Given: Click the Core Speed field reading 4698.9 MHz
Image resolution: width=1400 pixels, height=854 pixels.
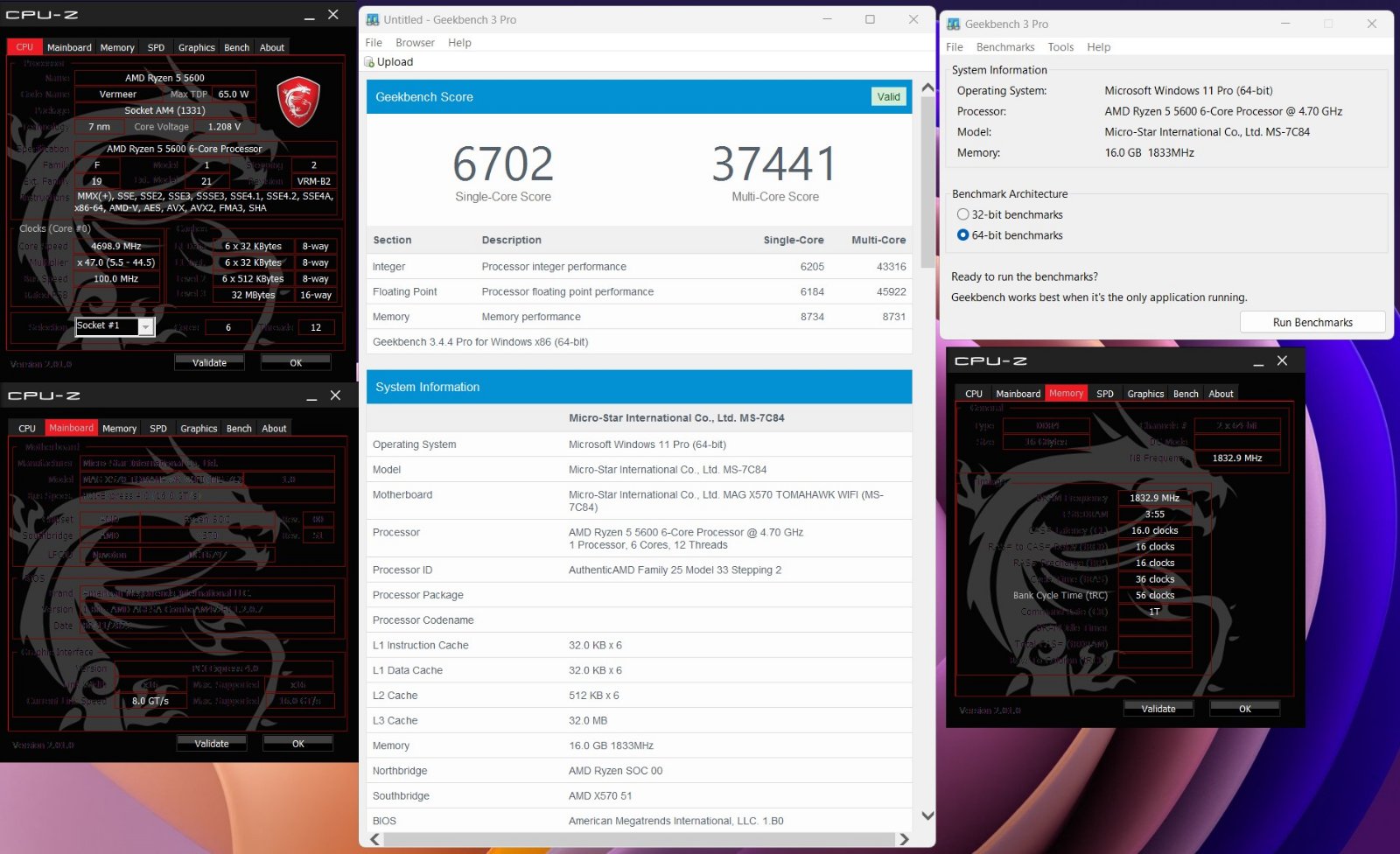Looking at the screenshot, I should coord(116,246).
